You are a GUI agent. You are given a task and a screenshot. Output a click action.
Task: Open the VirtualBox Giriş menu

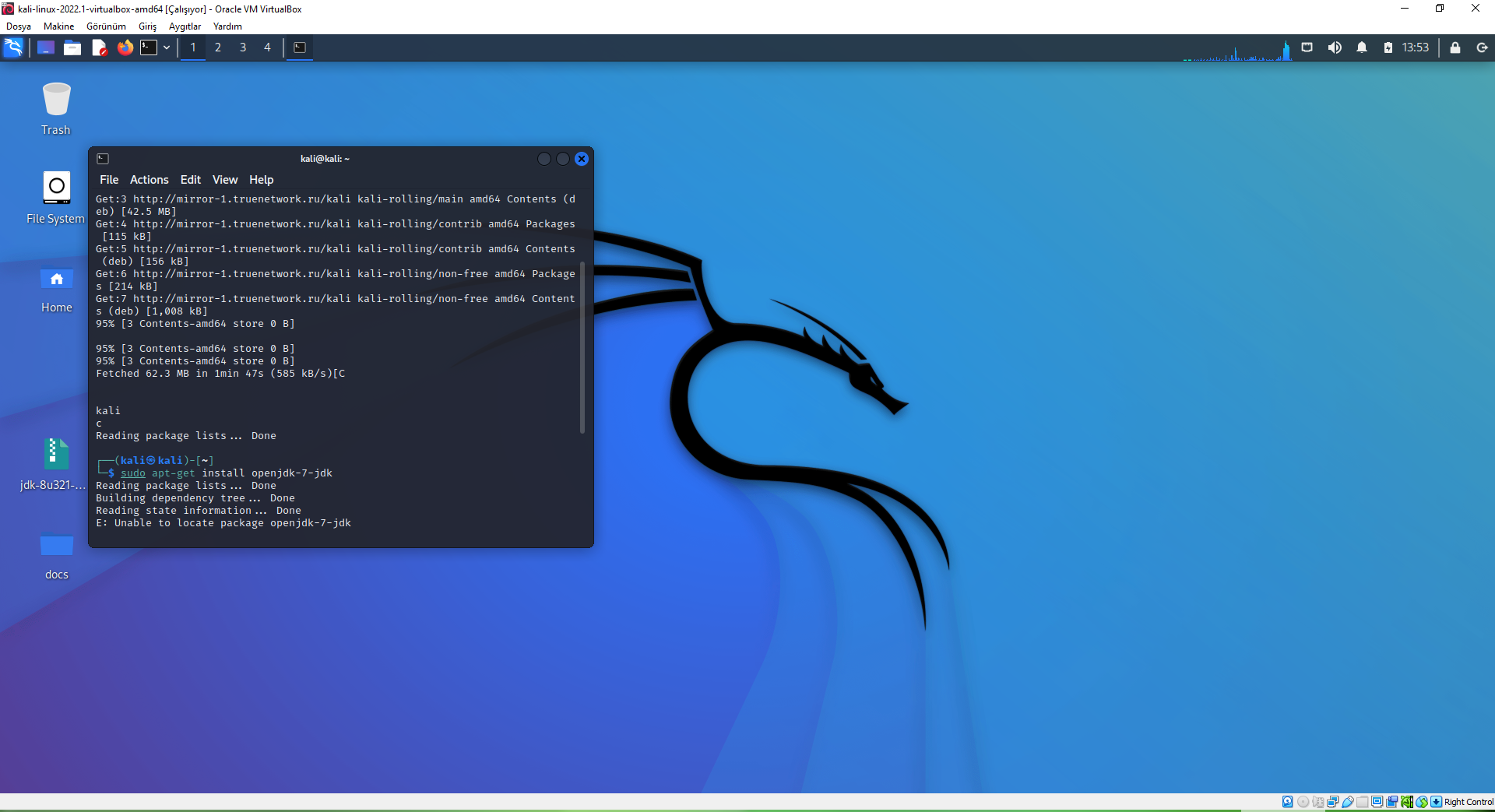click(148, 26)
